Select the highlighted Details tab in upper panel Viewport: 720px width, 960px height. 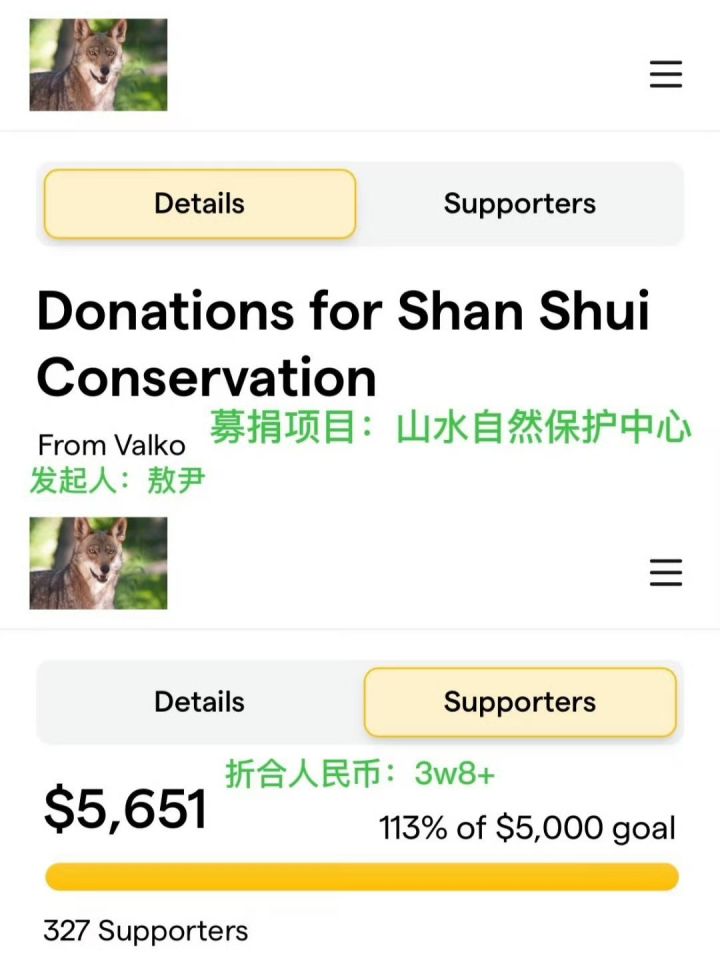point(200,204)
